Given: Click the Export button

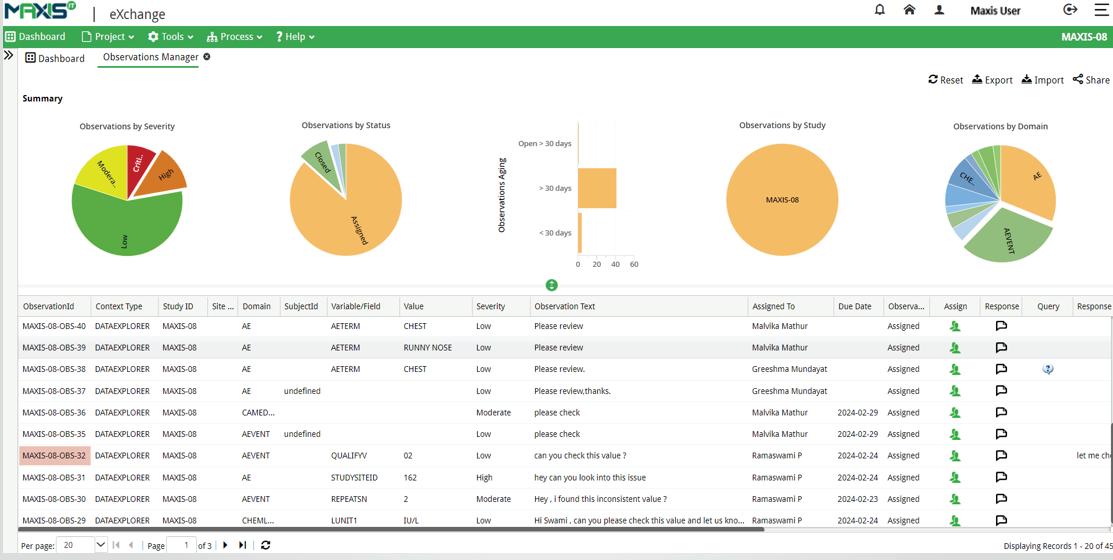Looking at the screenshot, I should coord(992,80).
